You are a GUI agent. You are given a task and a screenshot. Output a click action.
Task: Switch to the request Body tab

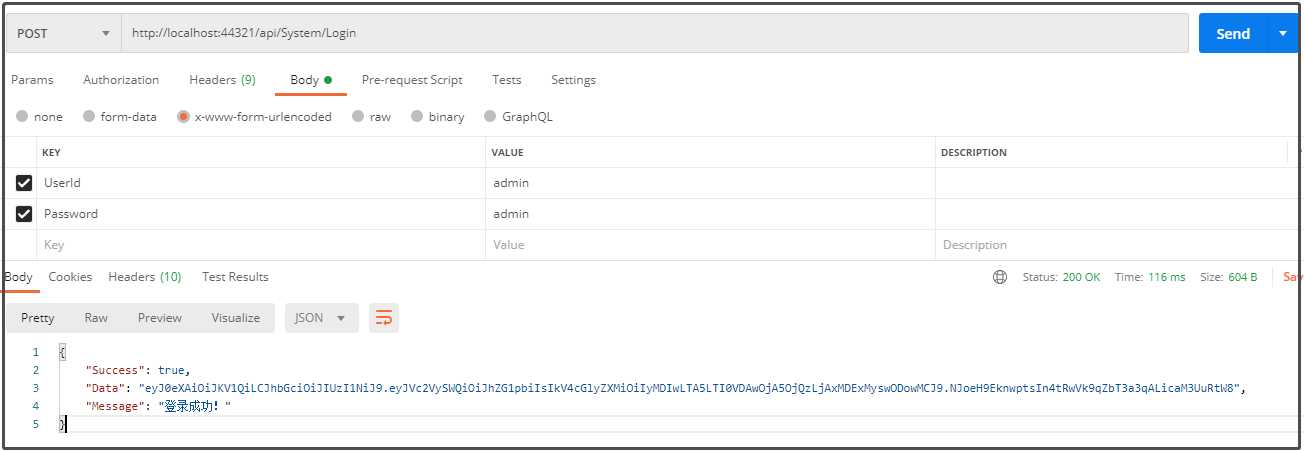(x=310, y=80)
